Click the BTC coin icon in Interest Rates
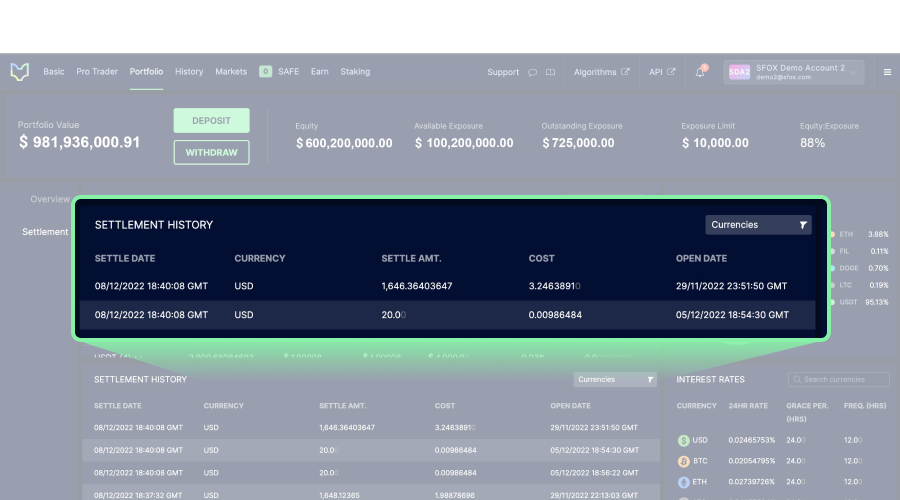Viewport: 900px width, 500px height. [684, 462]
